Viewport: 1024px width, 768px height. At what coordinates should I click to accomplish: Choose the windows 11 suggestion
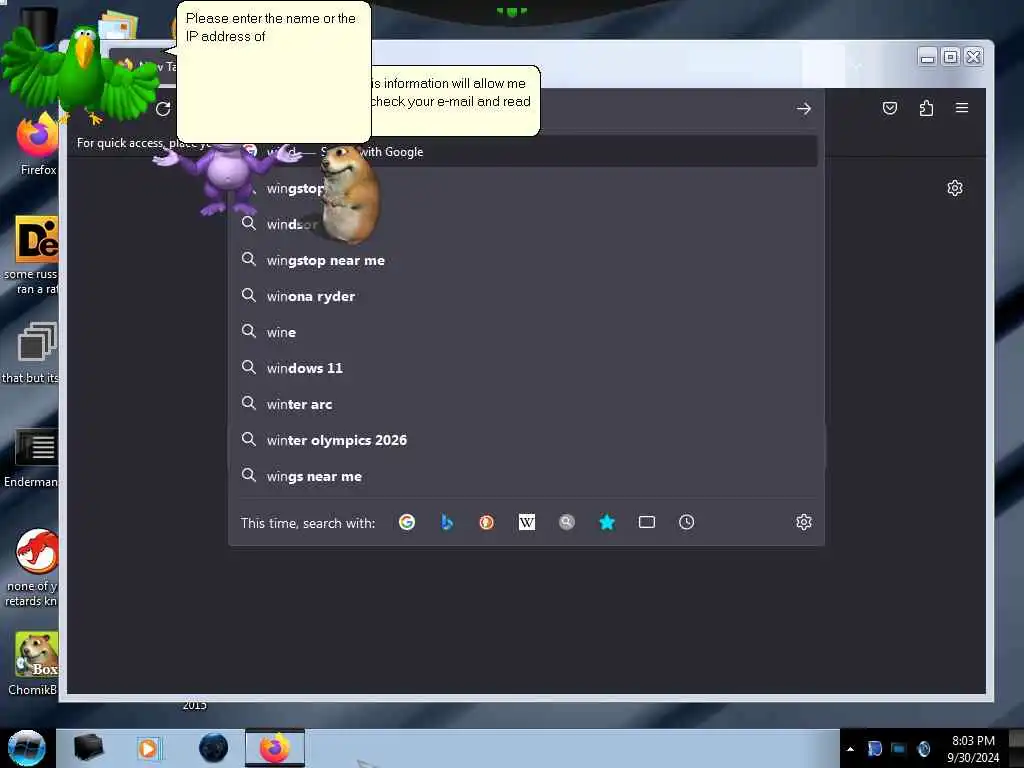pyautogui.click(x=526, y=368)
